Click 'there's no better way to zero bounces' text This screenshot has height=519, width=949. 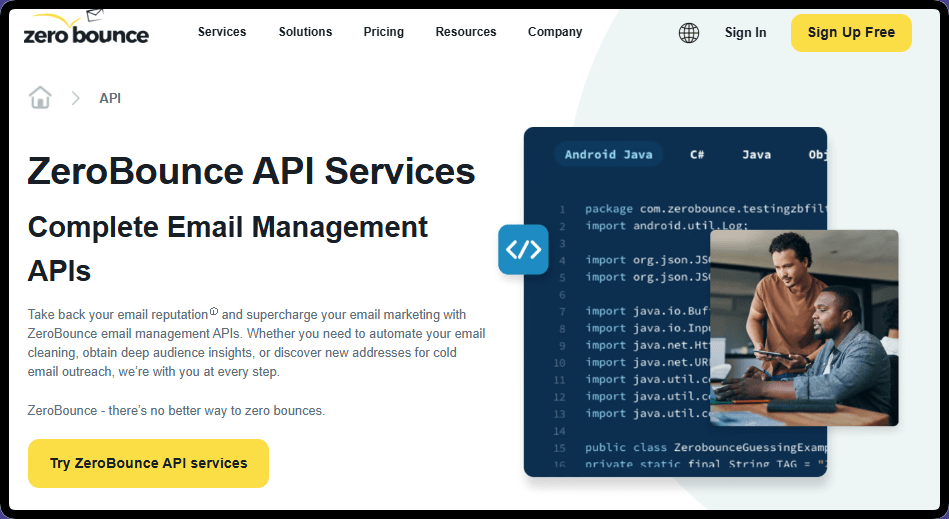click(217, 411)
